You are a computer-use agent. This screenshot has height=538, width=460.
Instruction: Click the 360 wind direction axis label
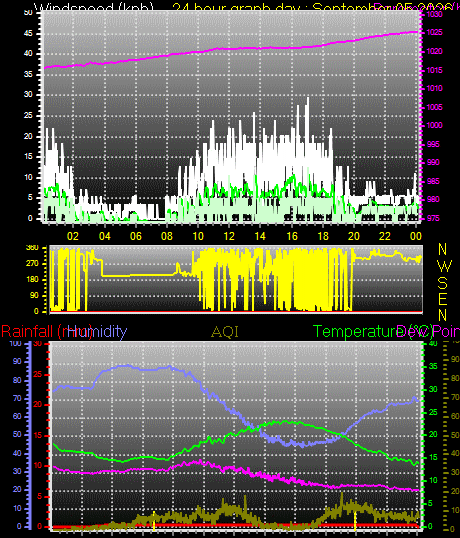[32, 248]
